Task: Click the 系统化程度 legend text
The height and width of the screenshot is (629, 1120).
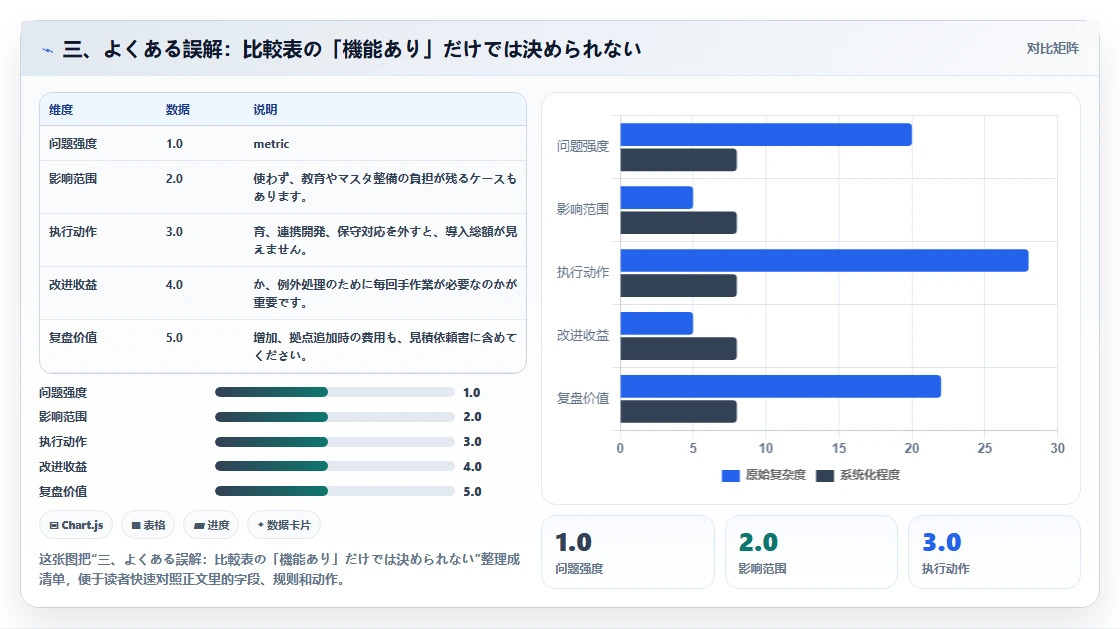Action: point(870,475)
